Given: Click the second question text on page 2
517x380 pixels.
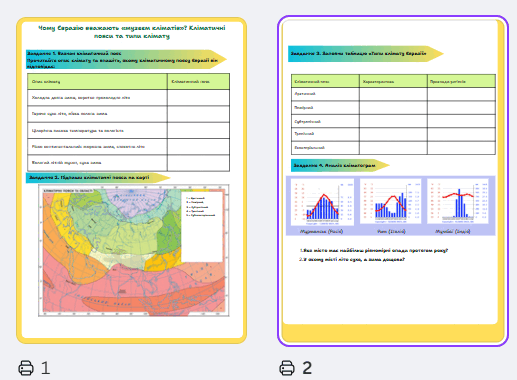Looking at the screenshot, I should (352, 259).
